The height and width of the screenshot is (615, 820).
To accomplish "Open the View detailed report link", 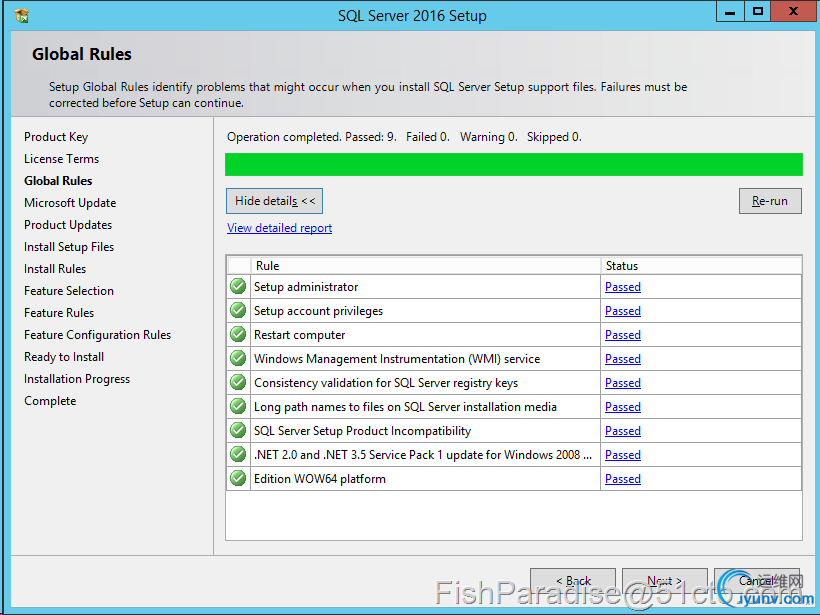I will 279,228.
